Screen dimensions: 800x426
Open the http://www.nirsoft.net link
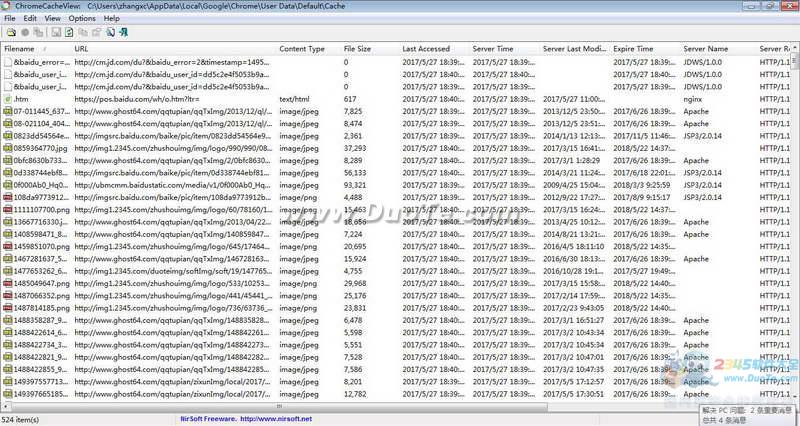point(276,419)
